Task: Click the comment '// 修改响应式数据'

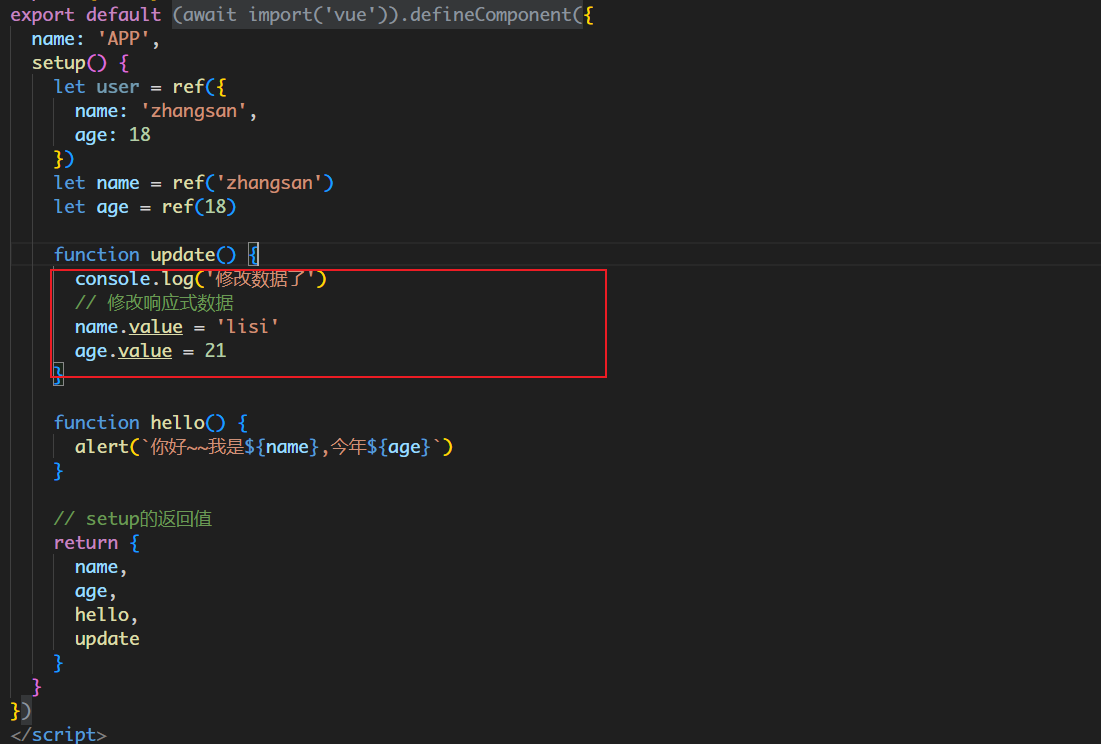Action: (x=154, y=303)
